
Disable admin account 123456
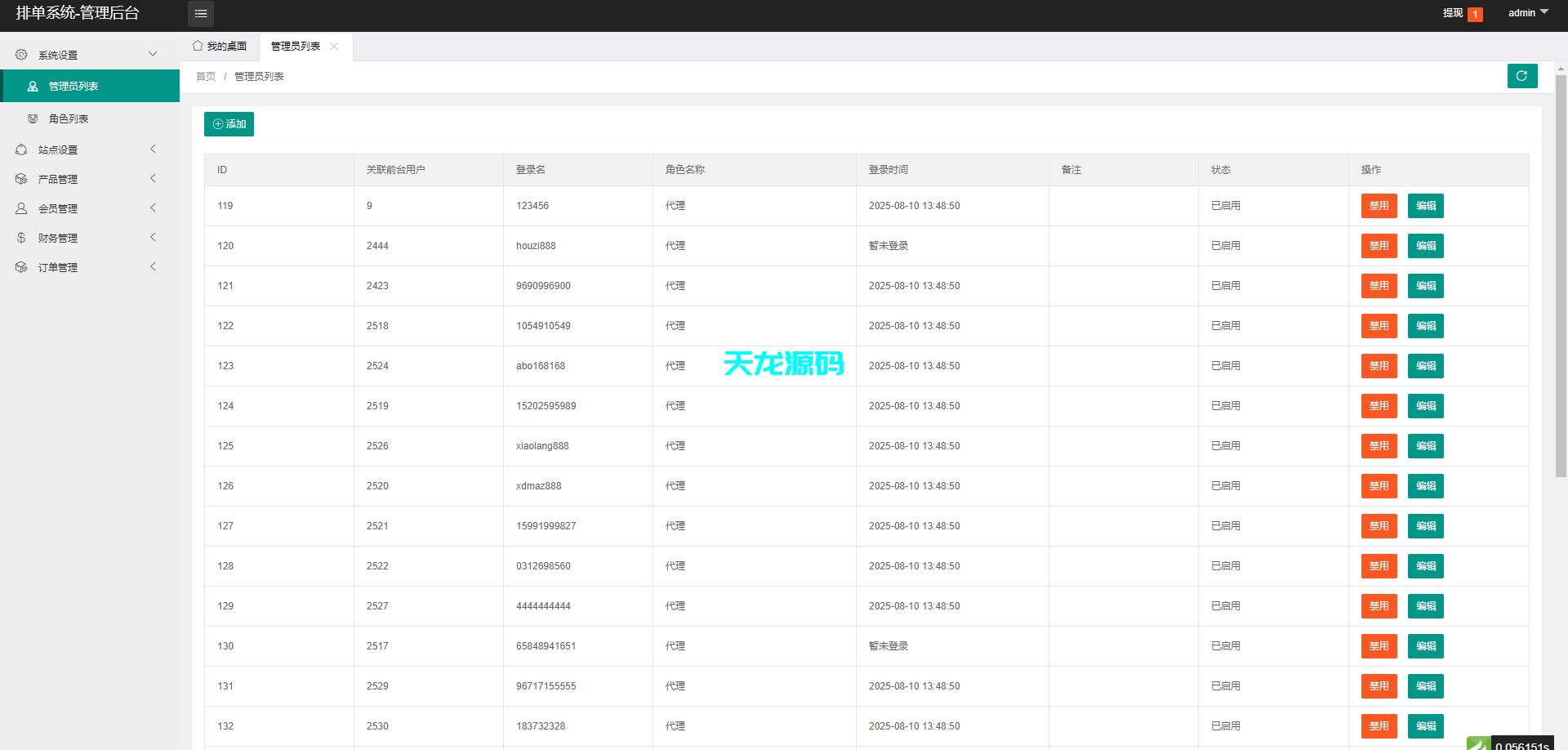point(1379,206)
